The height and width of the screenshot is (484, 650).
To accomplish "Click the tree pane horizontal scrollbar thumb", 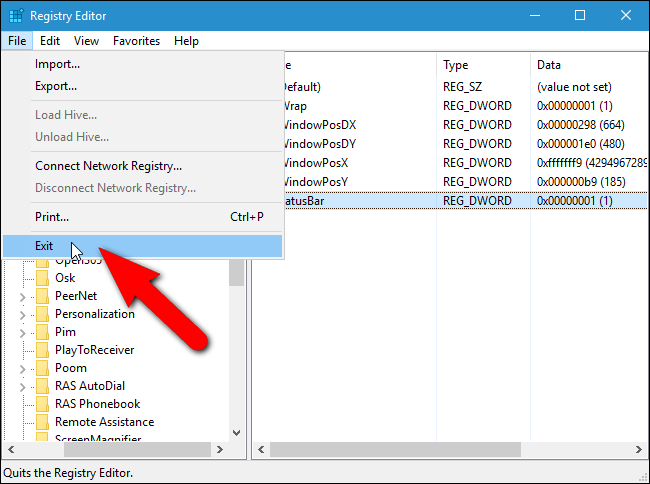I will tap(137, 450).
